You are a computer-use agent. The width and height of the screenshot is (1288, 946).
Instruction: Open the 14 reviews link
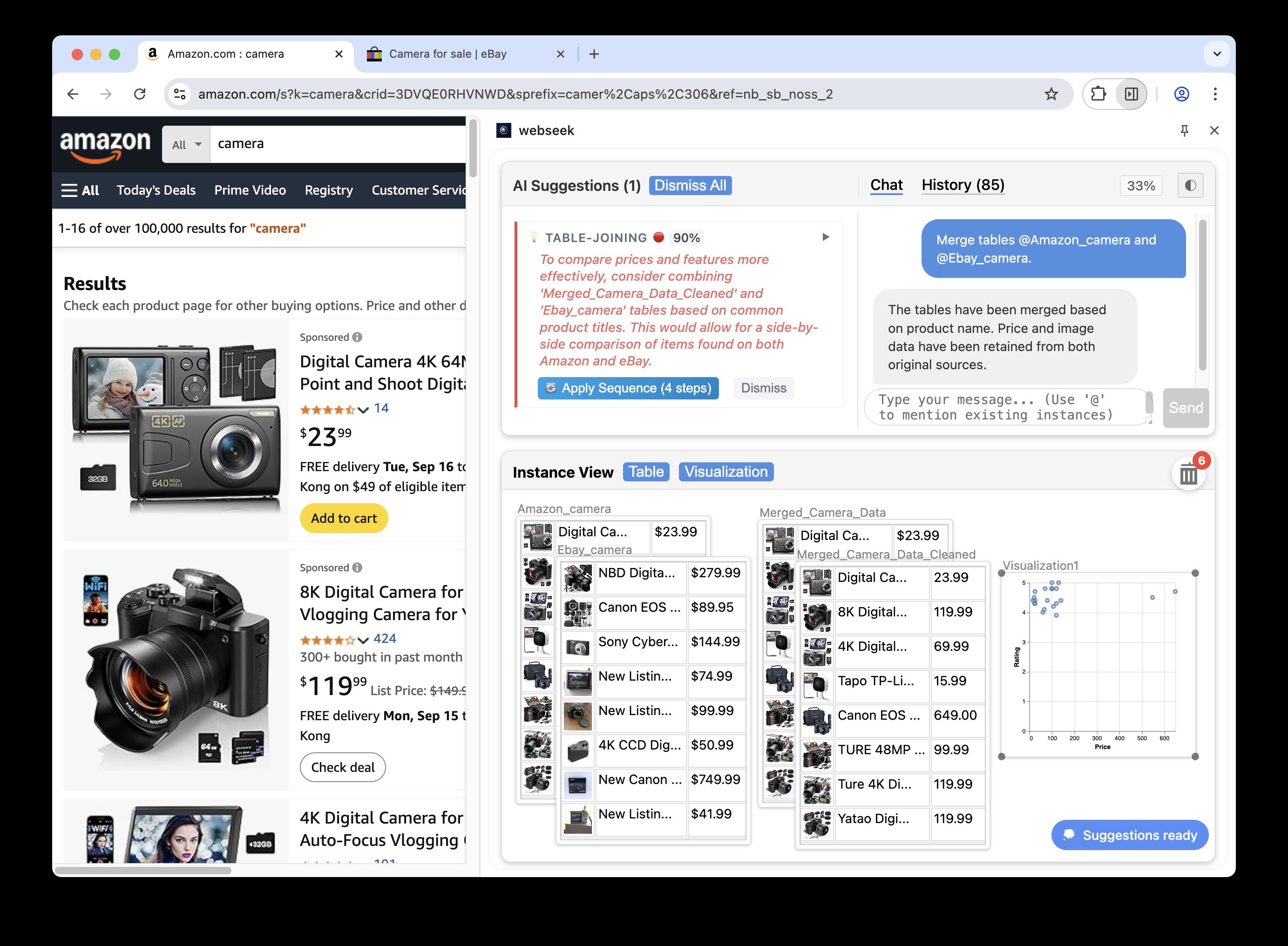tap(381, 408)
